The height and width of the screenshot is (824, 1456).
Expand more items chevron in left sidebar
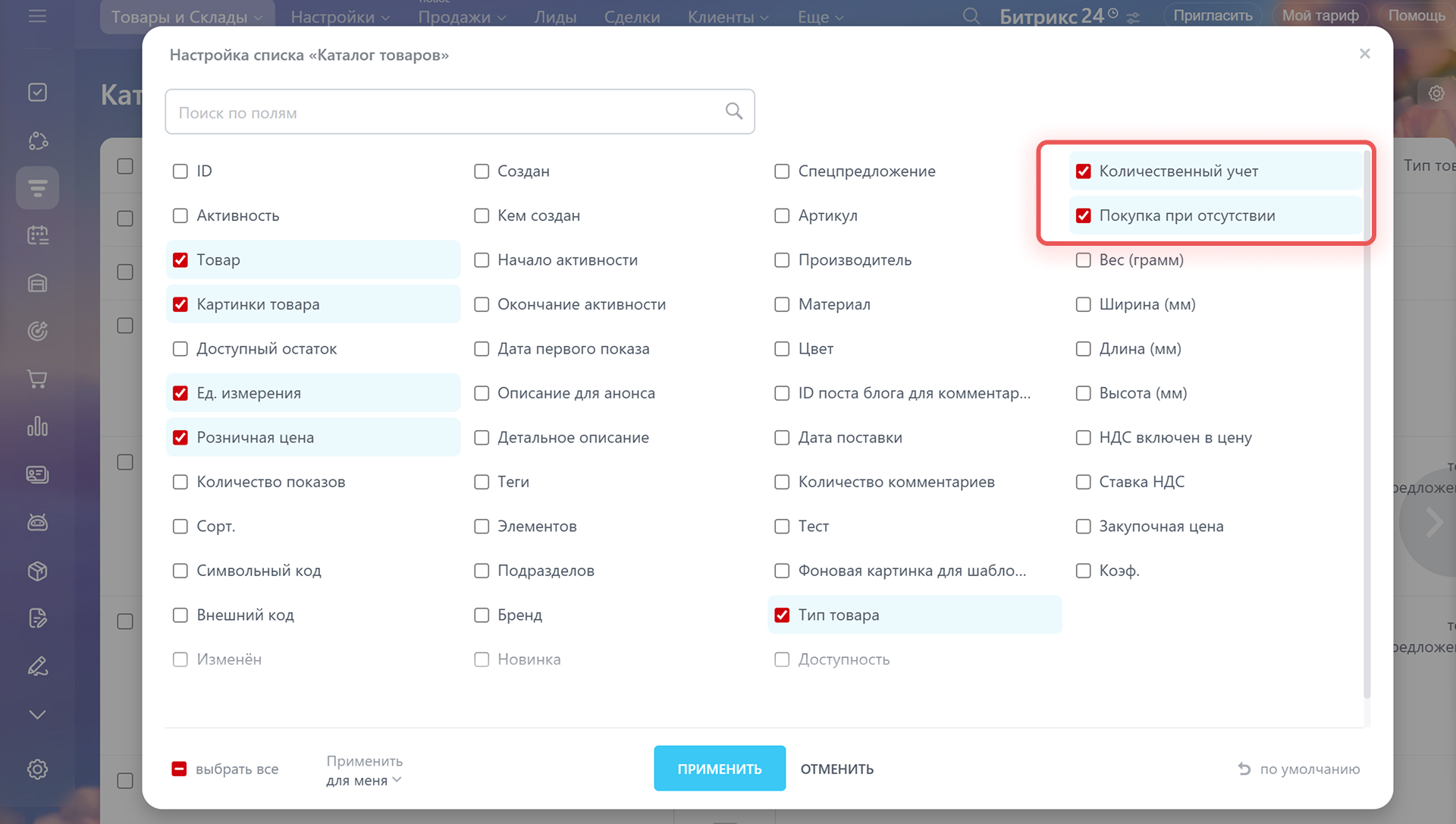37,715
